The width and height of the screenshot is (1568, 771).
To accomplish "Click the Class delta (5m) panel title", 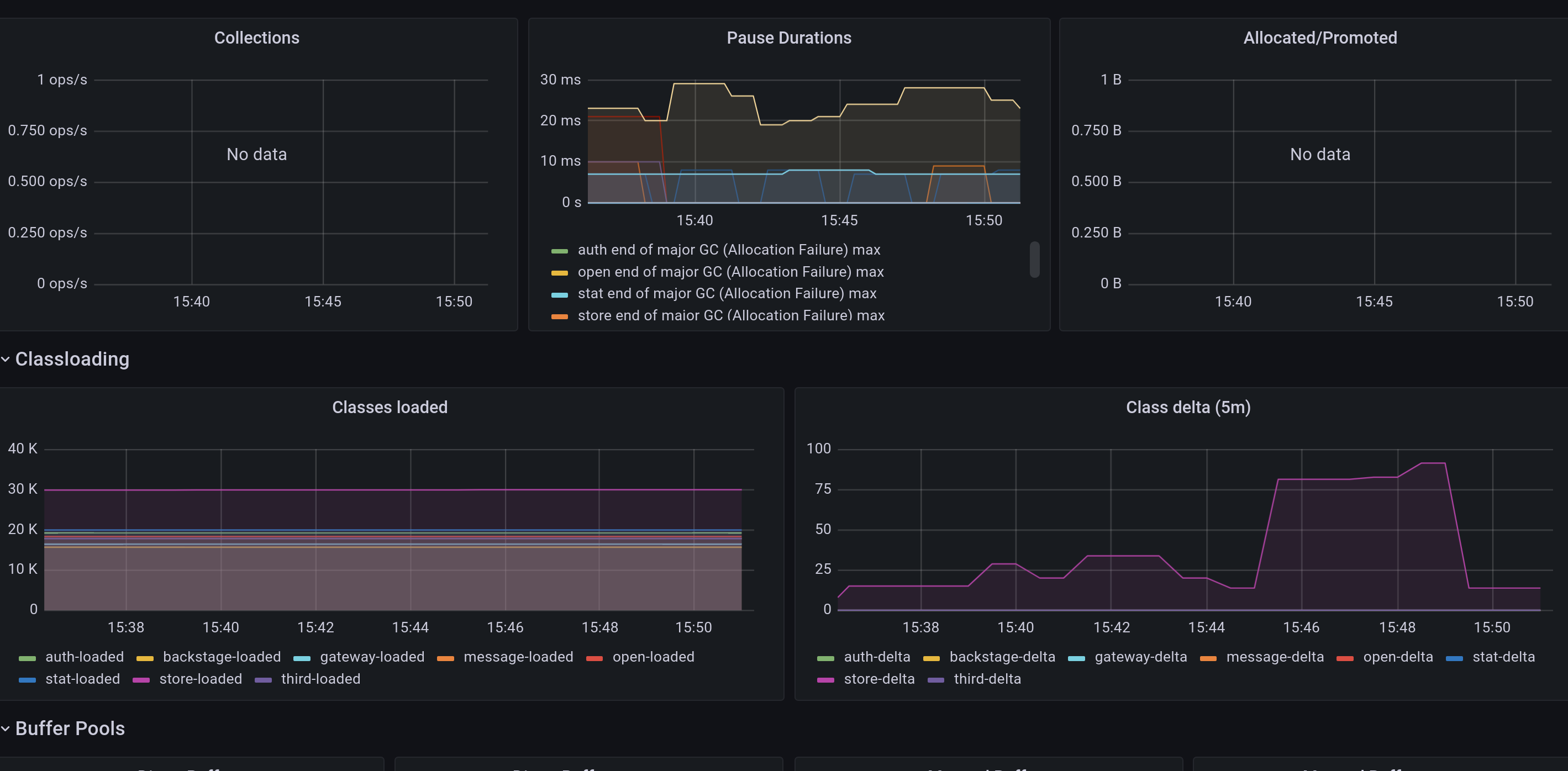I will point(1187,407).
